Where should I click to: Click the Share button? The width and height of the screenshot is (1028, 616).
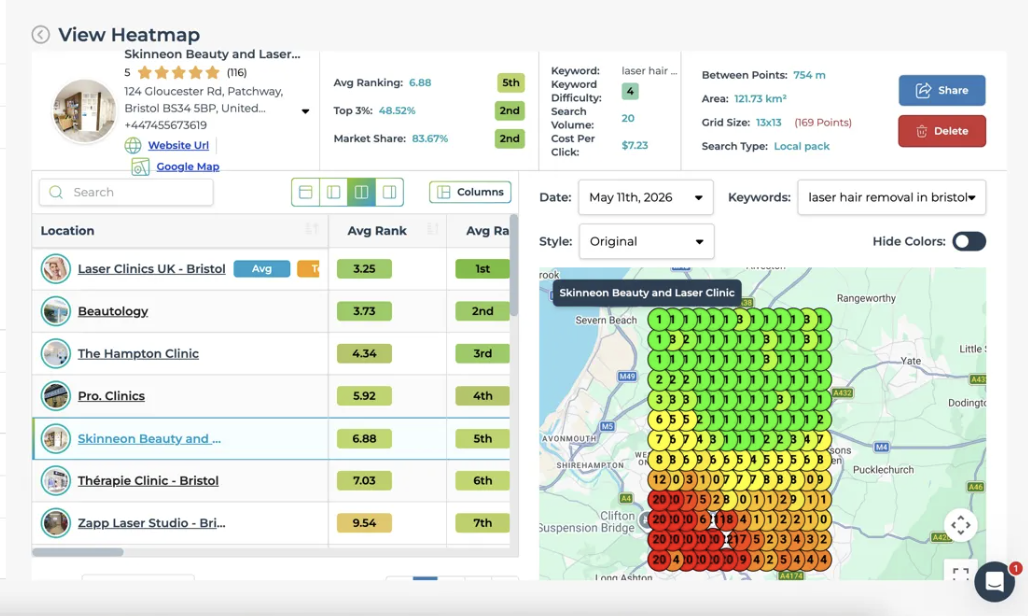point(941,90)
